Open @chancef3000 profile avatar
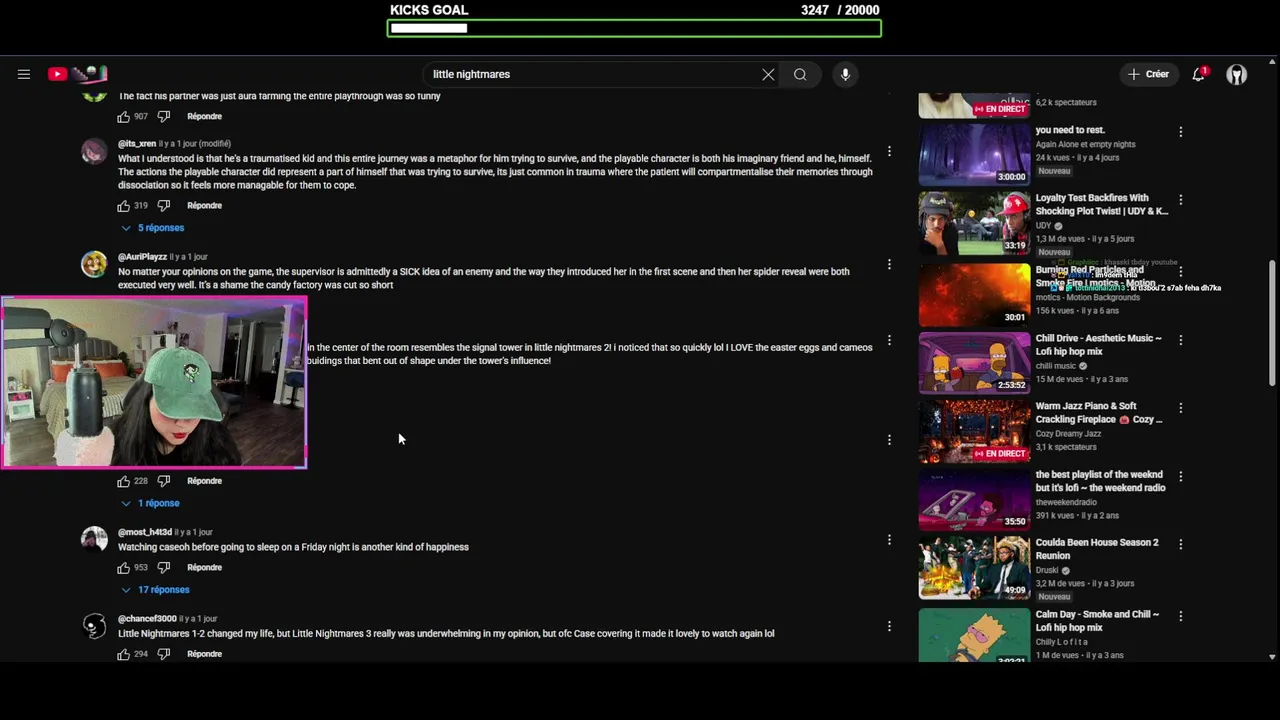Screen dimensions: 1280x720 point(94,626)
